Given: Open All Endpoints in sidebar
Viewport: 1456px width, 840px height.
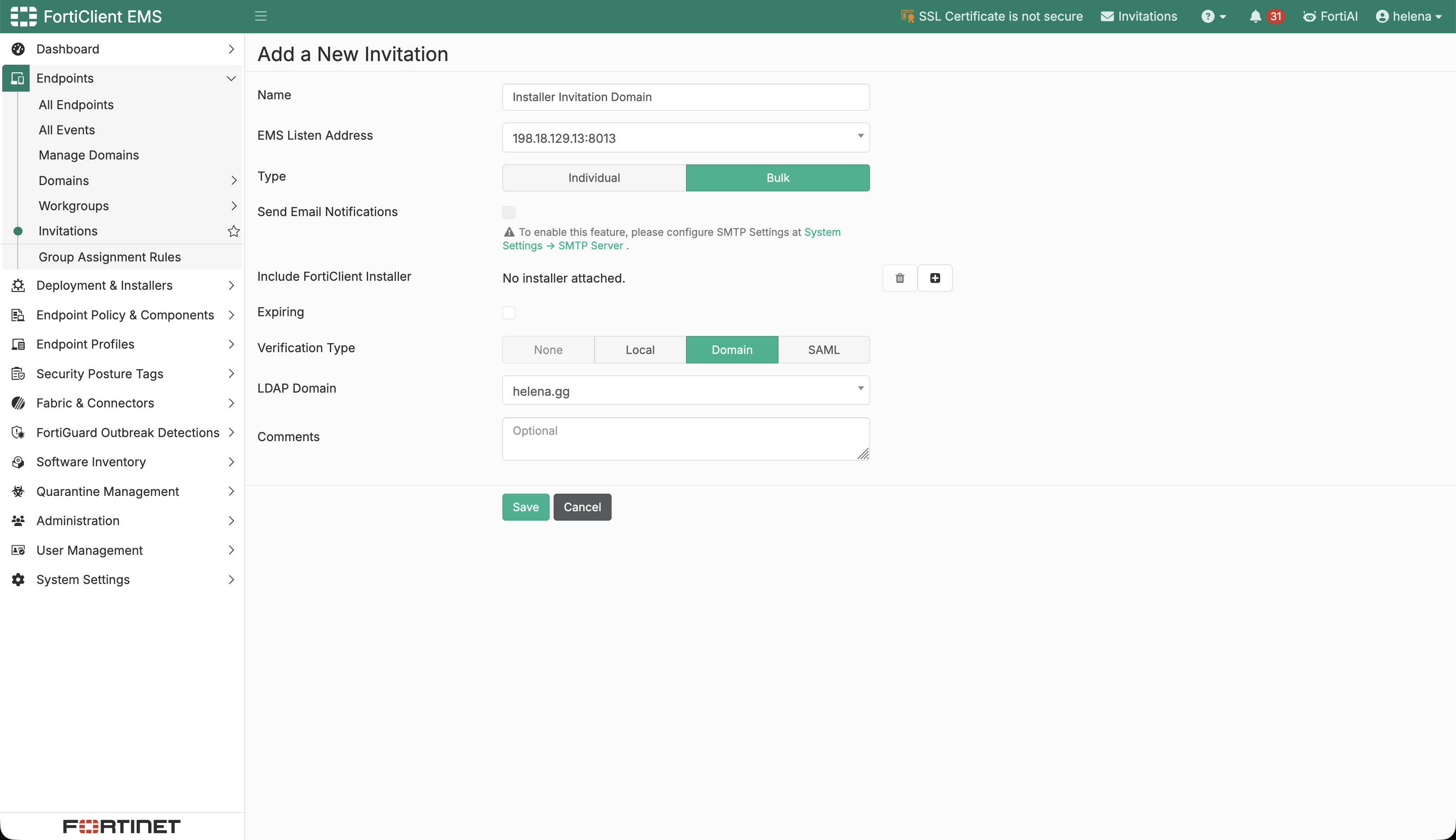Looking at the screenshot, I should [76, 105].
